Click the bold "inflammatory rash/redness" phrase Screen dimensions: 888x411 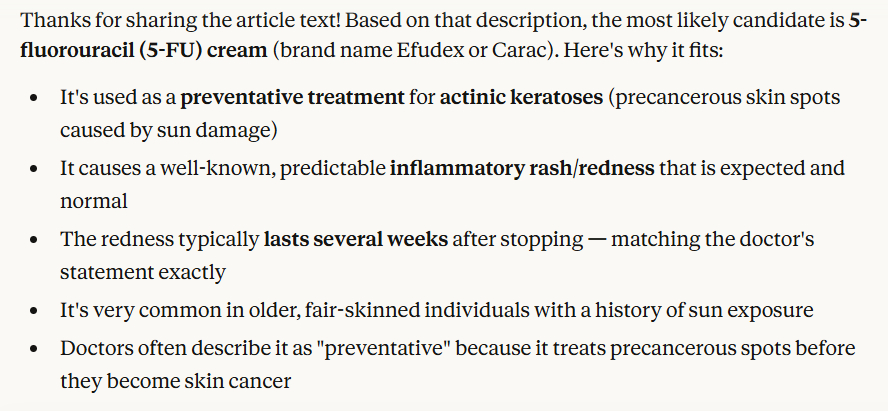522,168
